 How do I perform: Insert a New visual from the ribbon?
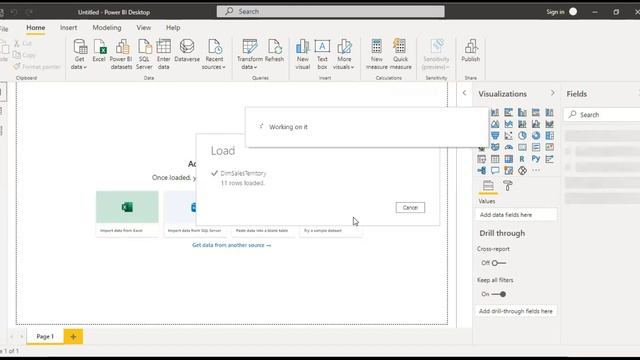click(x=302, y=54)
